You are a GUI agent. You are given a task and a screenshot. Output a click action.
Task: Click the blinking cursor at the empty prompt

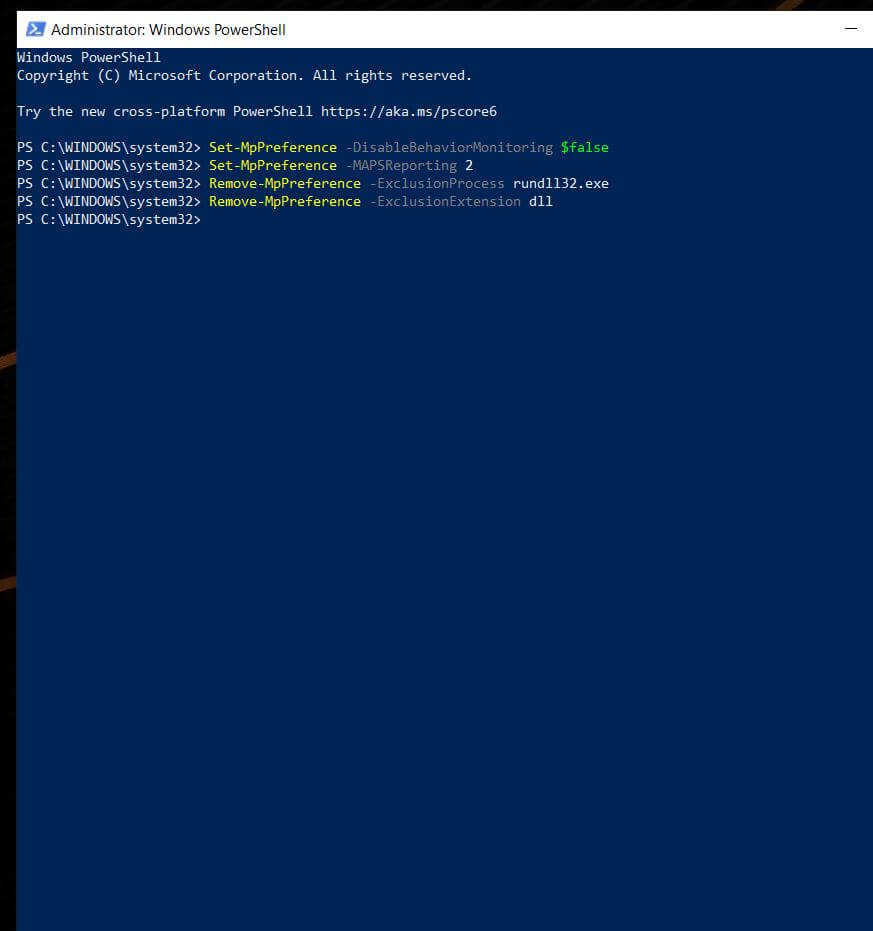point(207,219)
